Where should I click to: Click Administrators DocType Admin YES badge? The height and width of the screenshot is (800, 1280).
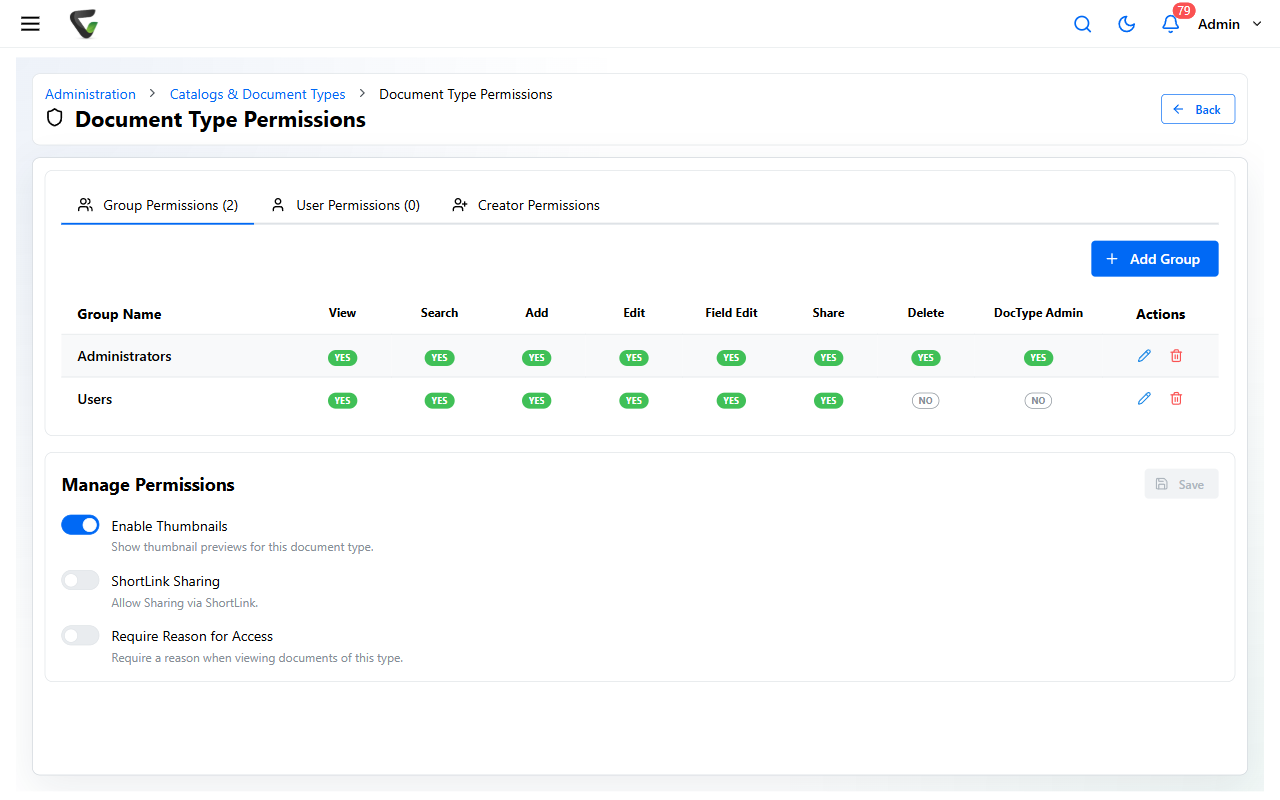(x=1038, y=357)
